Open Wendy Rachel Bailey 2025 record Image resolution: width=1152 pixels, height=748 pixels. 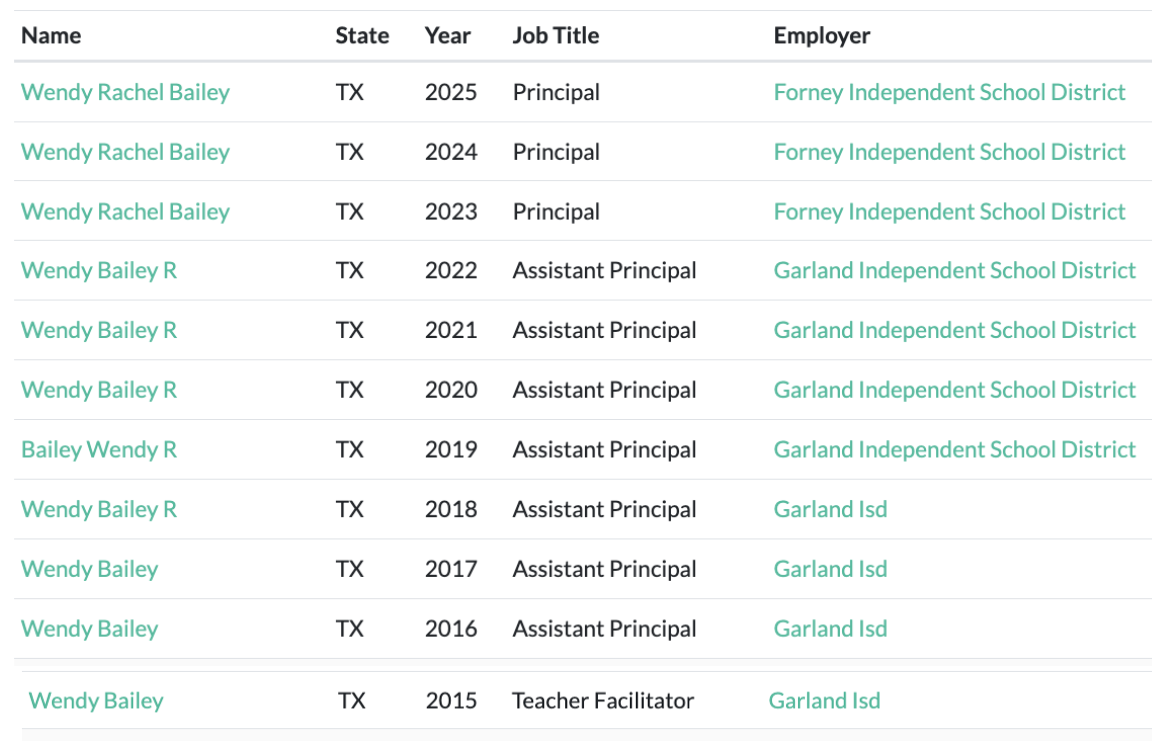(x=125, y=93)
